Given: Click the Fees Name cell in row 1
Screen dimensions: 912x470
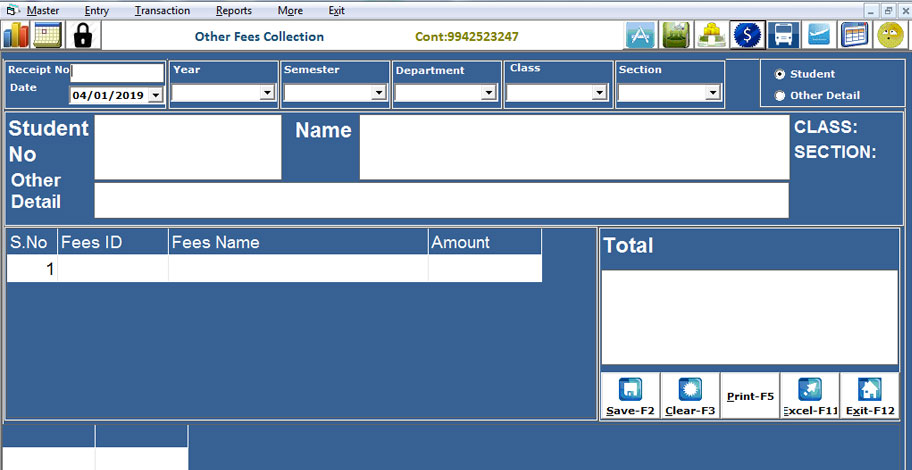Looking at the screenshot, I should pos(298,268).
